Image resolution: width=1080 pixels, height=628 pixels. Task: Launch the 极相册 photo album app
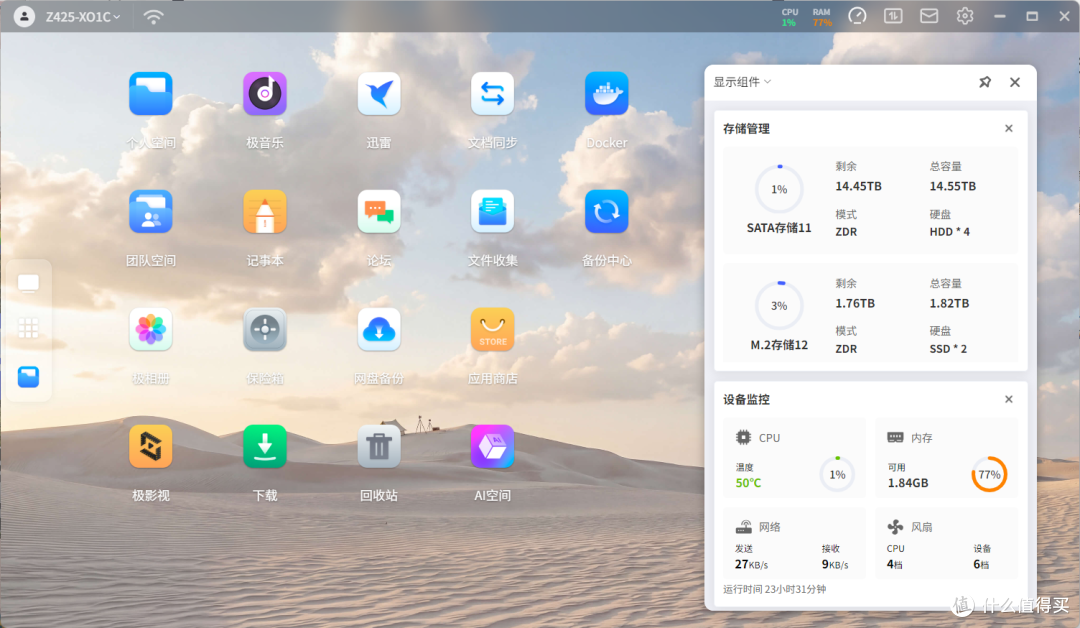pos(150,329)
